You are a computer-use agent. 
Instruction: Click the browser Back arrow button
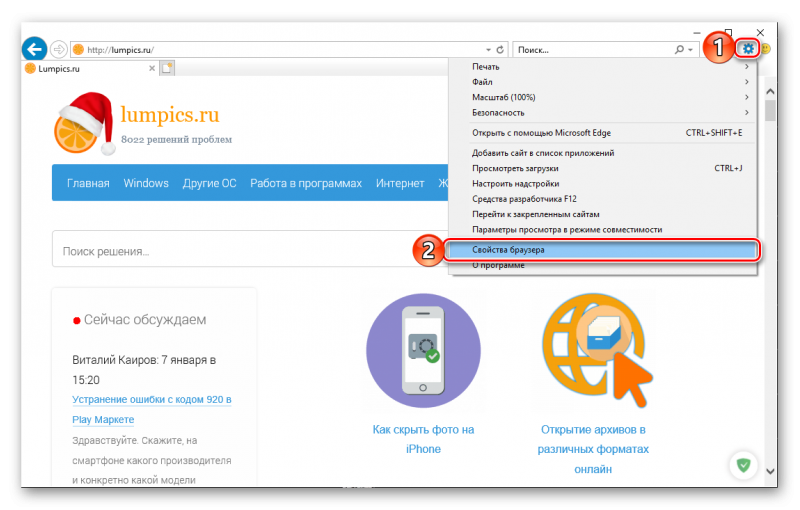[x=35, y=49]
